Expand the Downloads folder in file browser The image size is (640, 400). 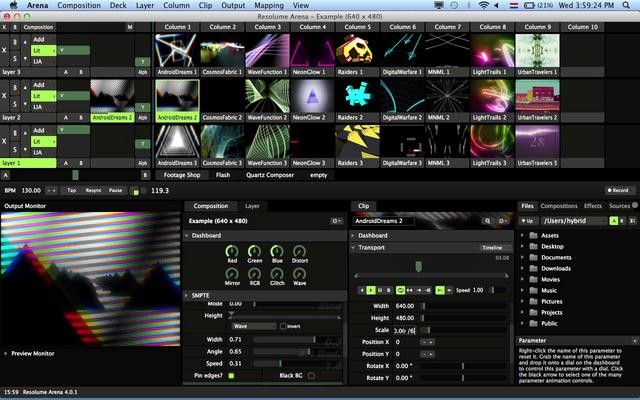pos(522,269)
